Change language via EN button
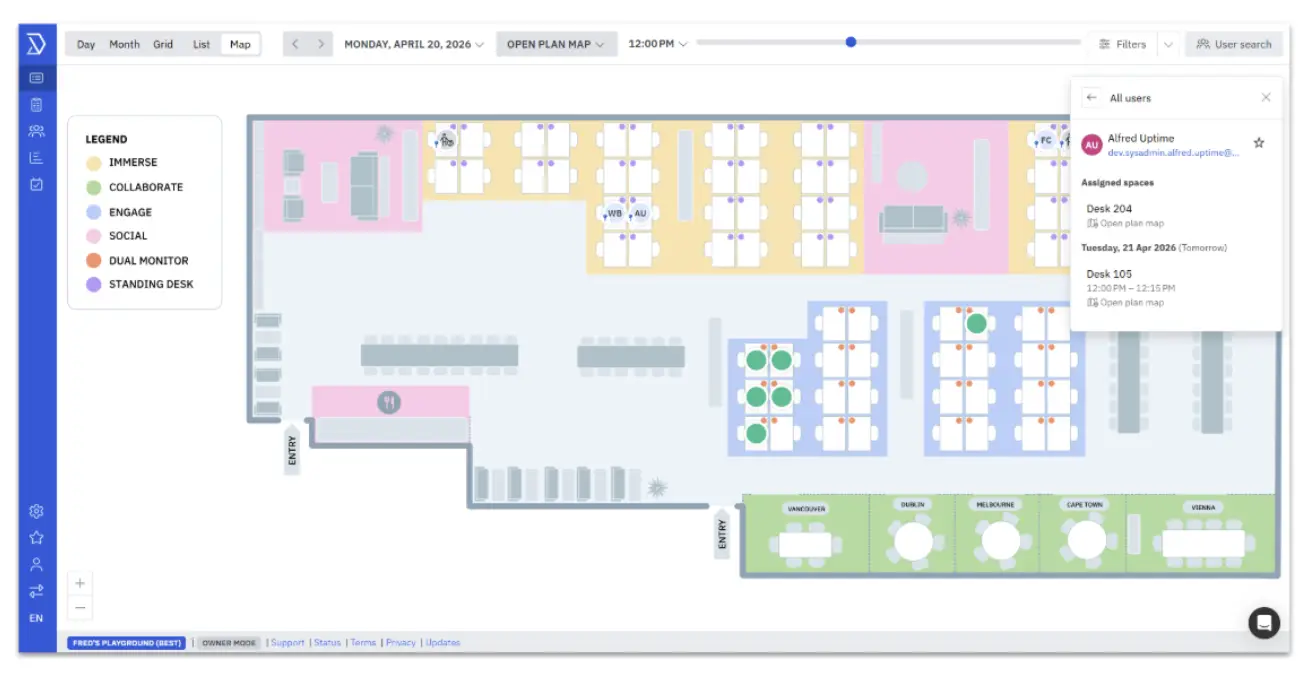 pyautogui.click(x=36, y=618)
